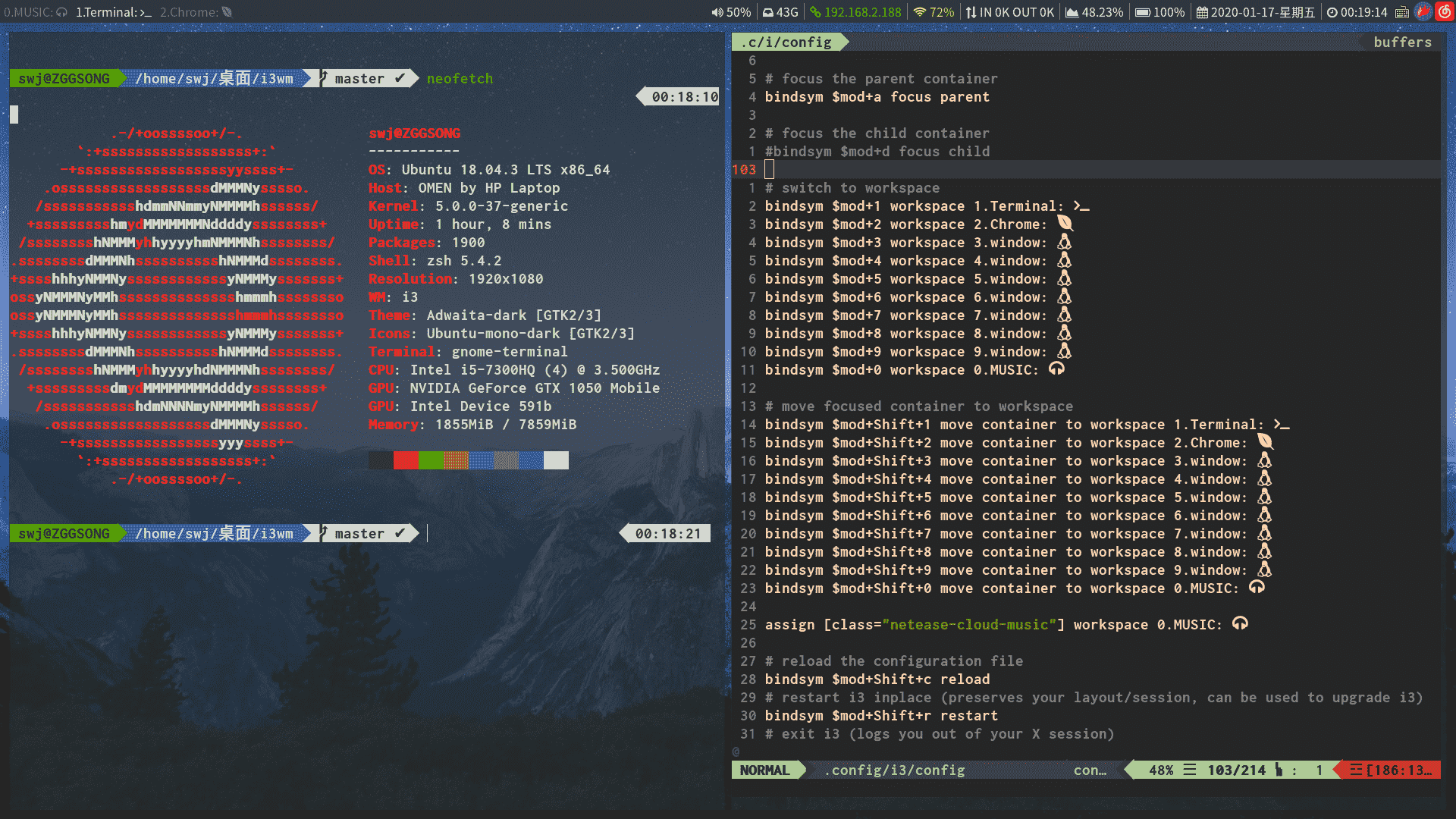The image size is (1456, 819).
Task: Click the WiFi 72% signal icon
Action: [920, 12]
